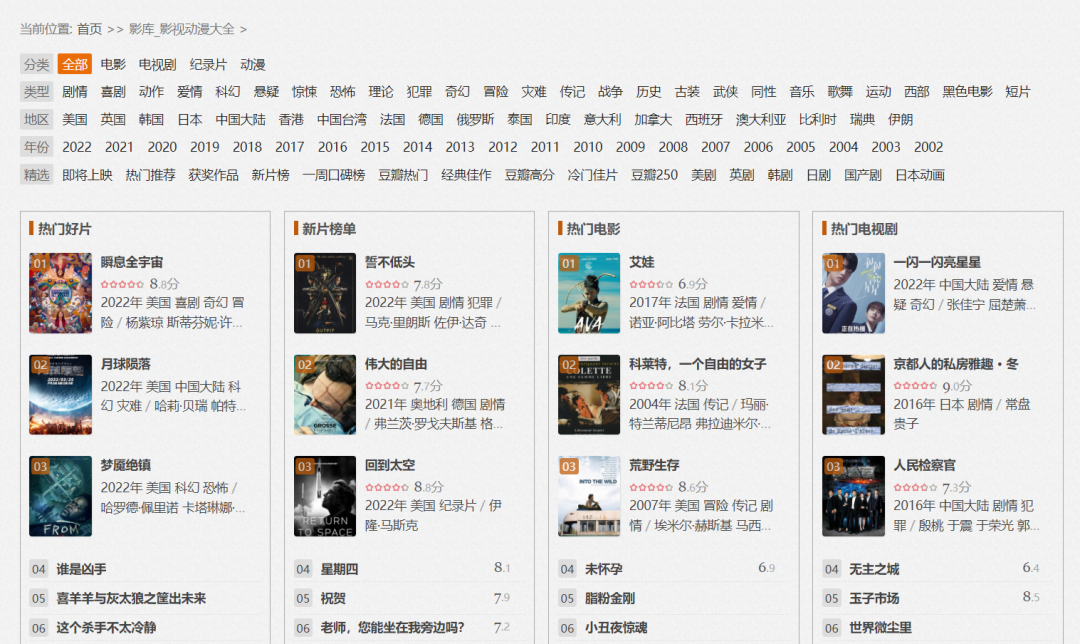Select the 人民检察官 poster thumbnail
This screenshot has width=1080, height=644.
tap(853, 496)
